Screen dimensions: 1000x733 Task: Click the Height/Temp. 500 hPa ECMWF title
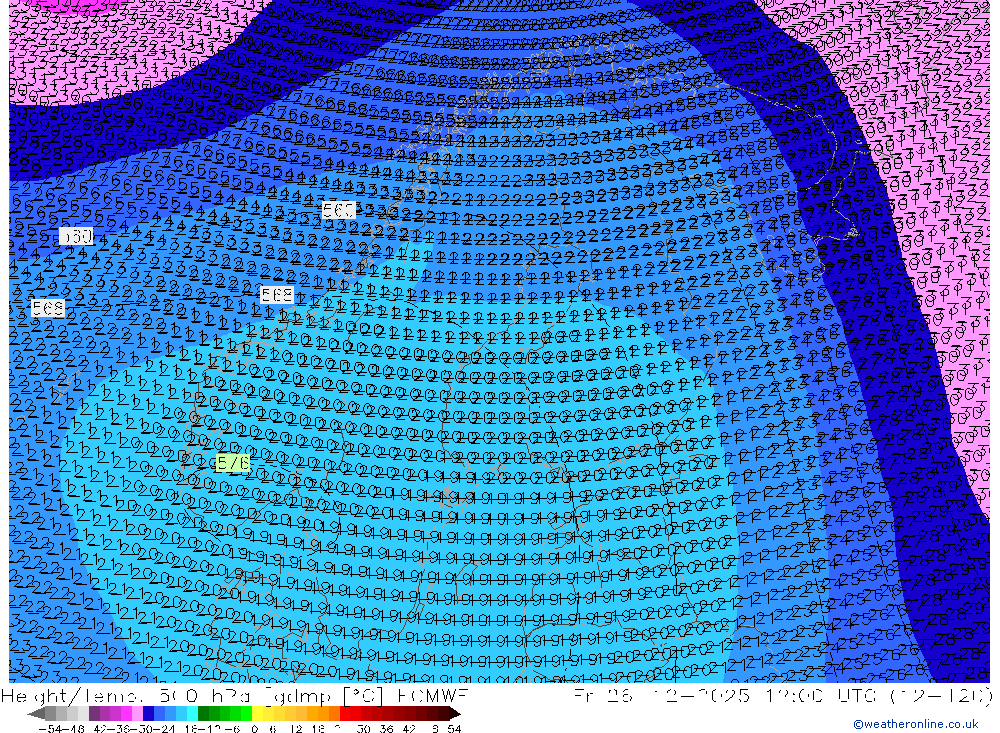coord(234,695)
